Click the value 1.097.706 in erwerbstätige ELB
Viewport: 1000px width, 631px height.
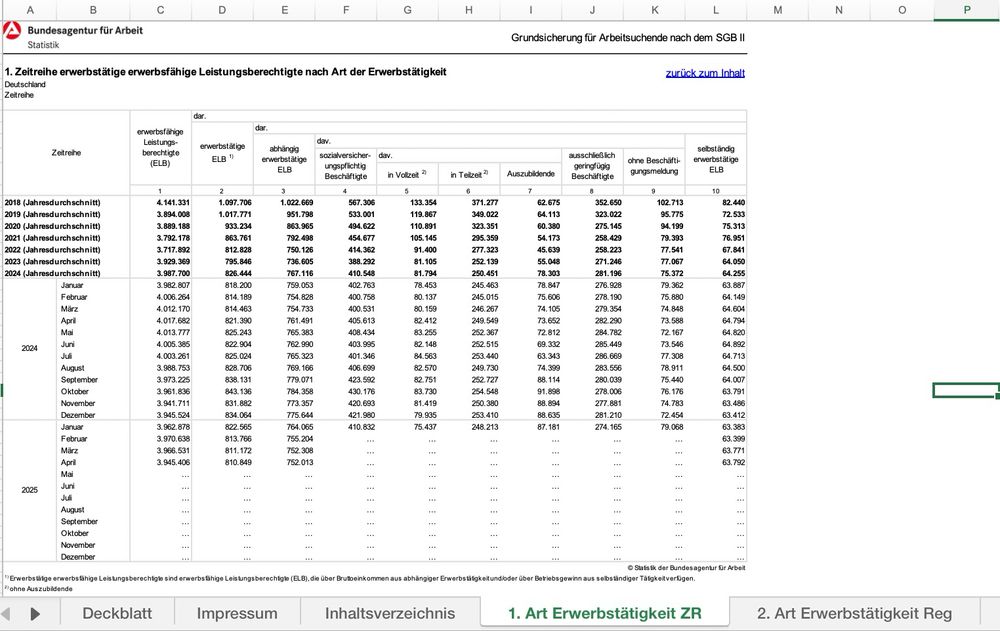coord(235,202)
